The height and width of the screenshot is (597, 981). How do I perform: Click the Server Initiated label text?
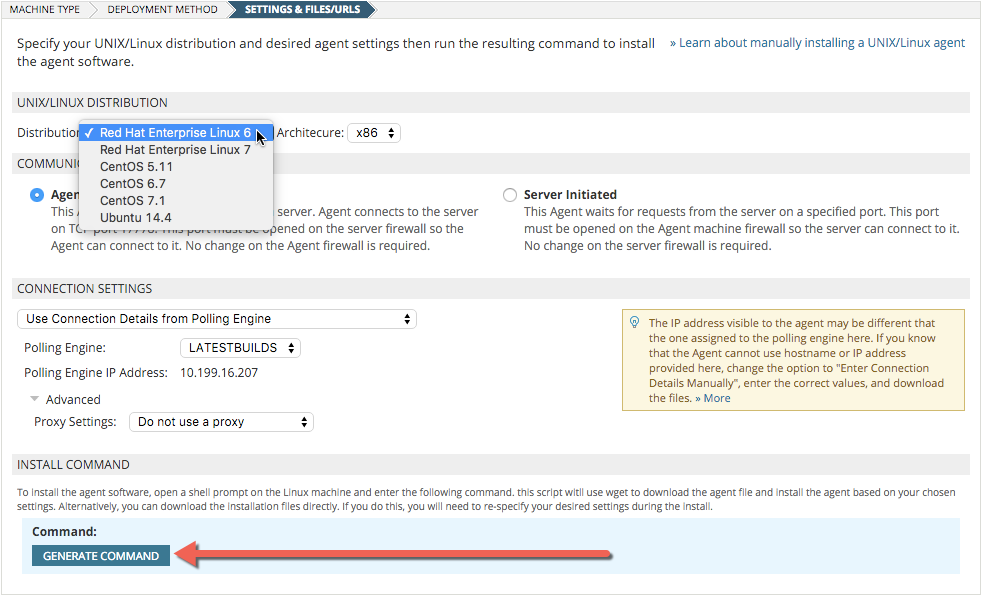[x=570, y=195]
